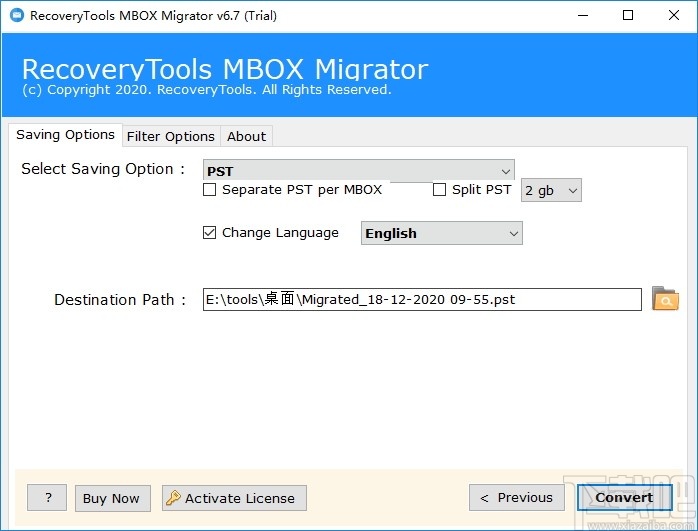Click the RecoveryTools app icon in title bar
This screenshot has height=531, width=698.
click(x=16, y=16)
